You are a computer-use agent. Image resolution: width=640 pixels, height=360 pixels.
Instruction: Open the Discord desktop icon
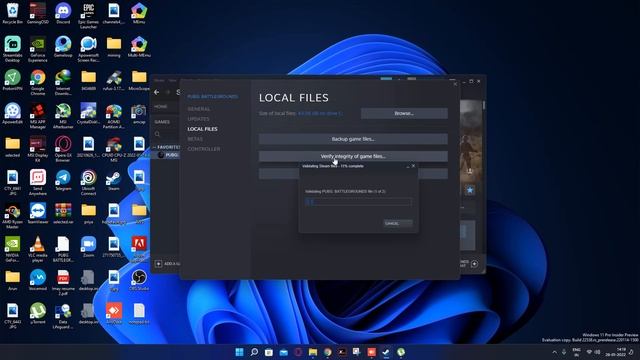(x=63, y=13)
